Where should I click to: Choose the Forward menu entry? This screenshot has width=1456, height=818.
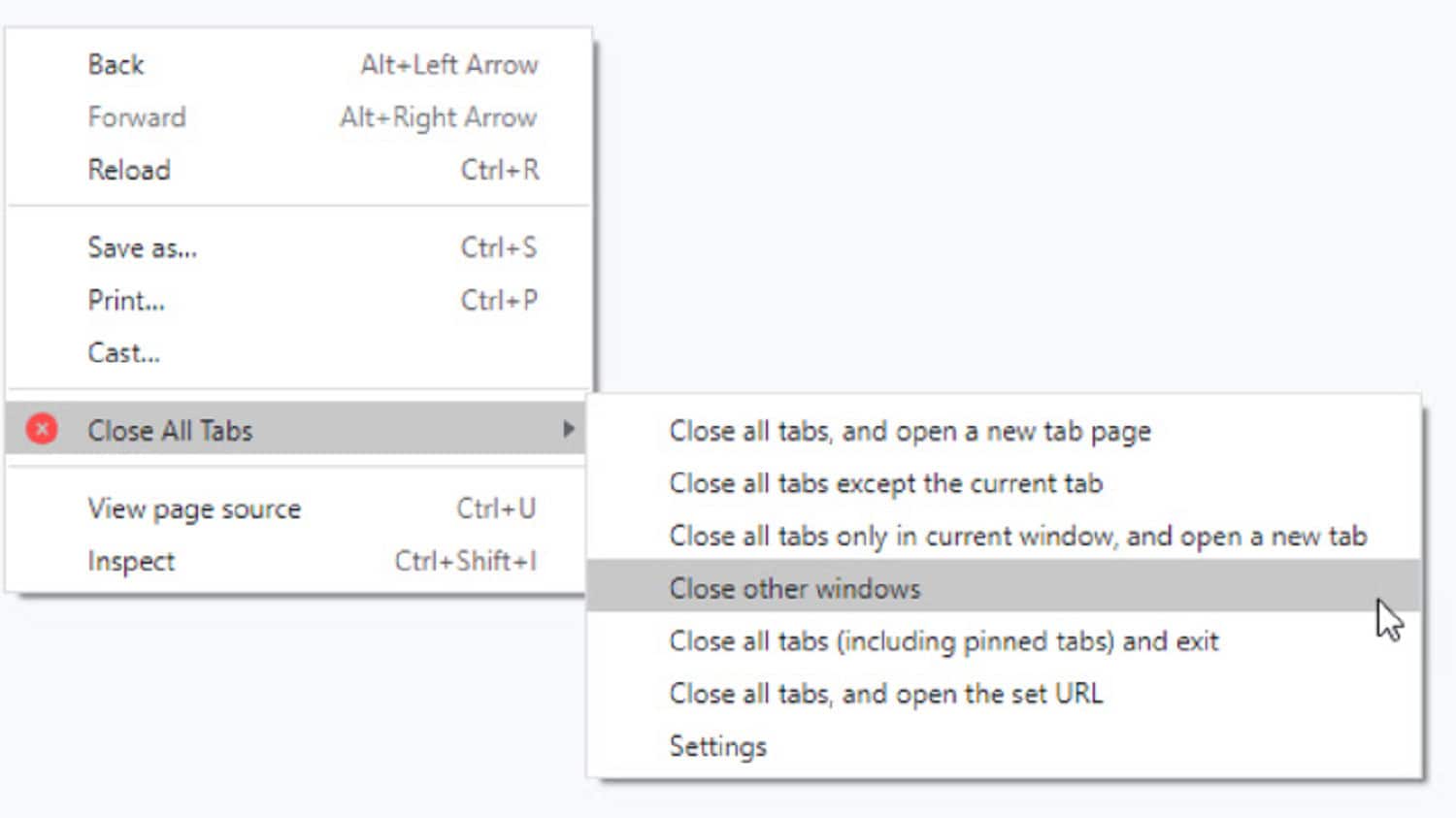pyautogui.click(x=137, y=117)
